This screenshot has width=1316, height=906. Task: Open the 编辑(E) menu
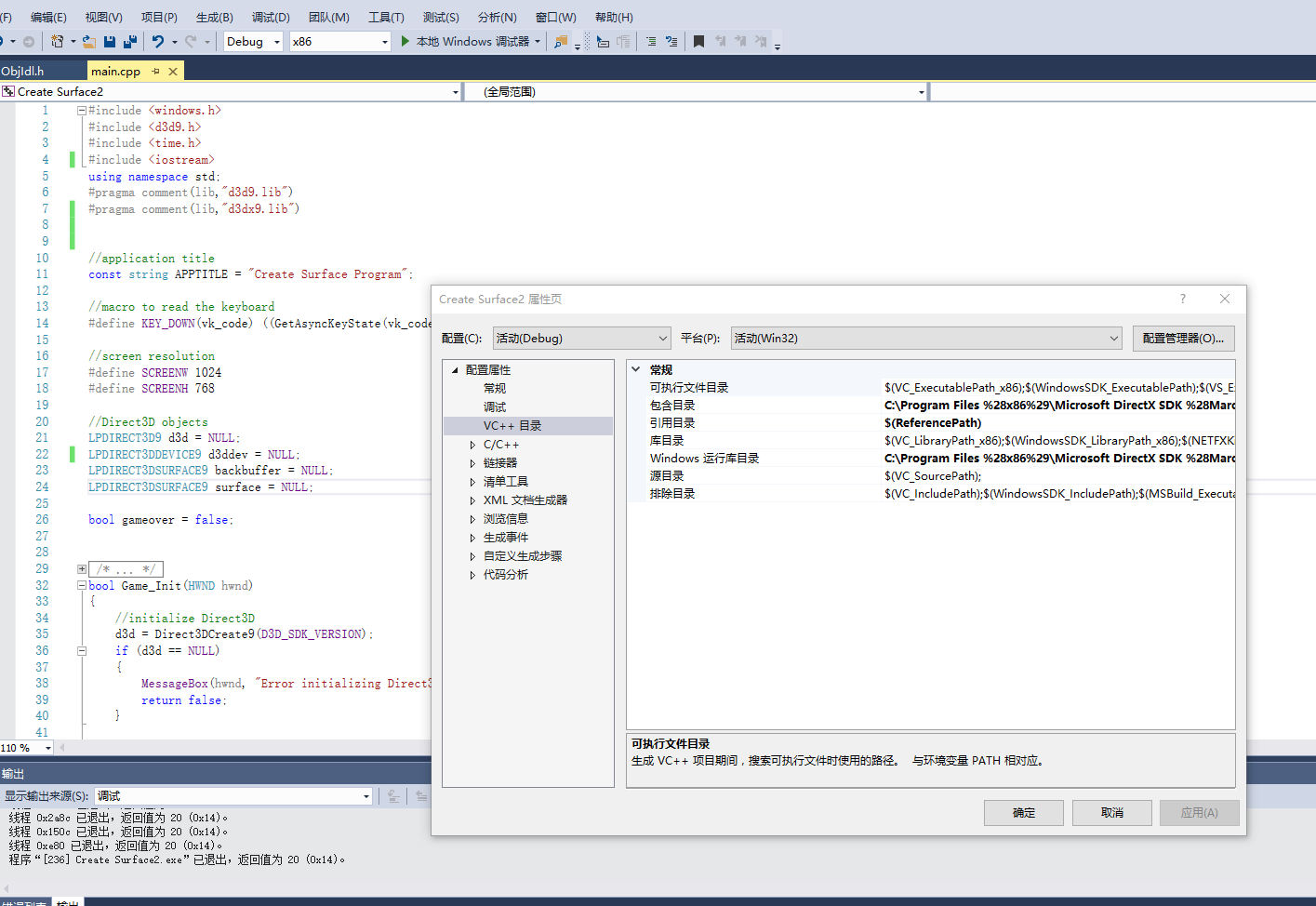click(x=48, y=17)
